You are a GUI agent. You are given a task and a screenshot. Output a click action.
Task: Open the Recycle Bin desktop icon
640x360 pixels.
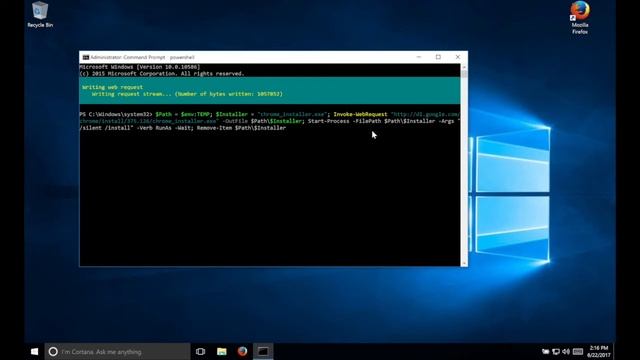click(x=40, y=15)
